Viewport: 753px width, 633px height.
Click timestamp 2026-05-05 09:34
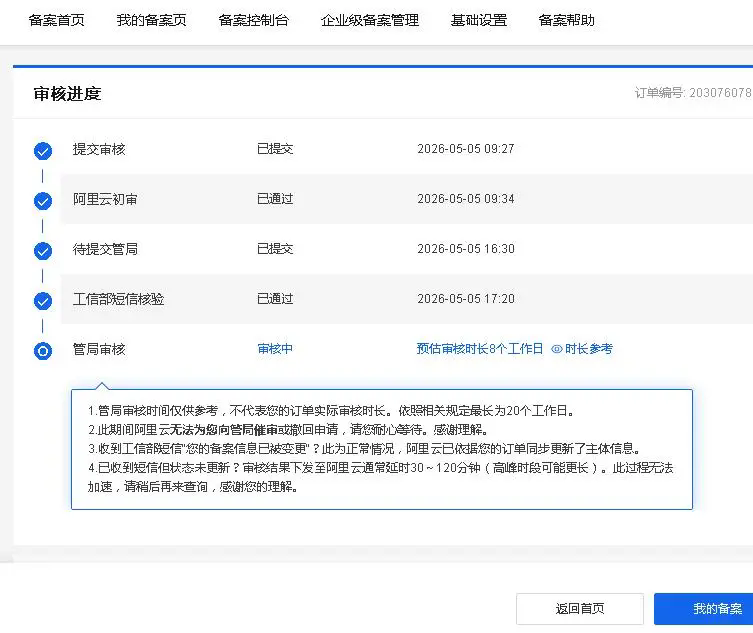tap(466, 199)
